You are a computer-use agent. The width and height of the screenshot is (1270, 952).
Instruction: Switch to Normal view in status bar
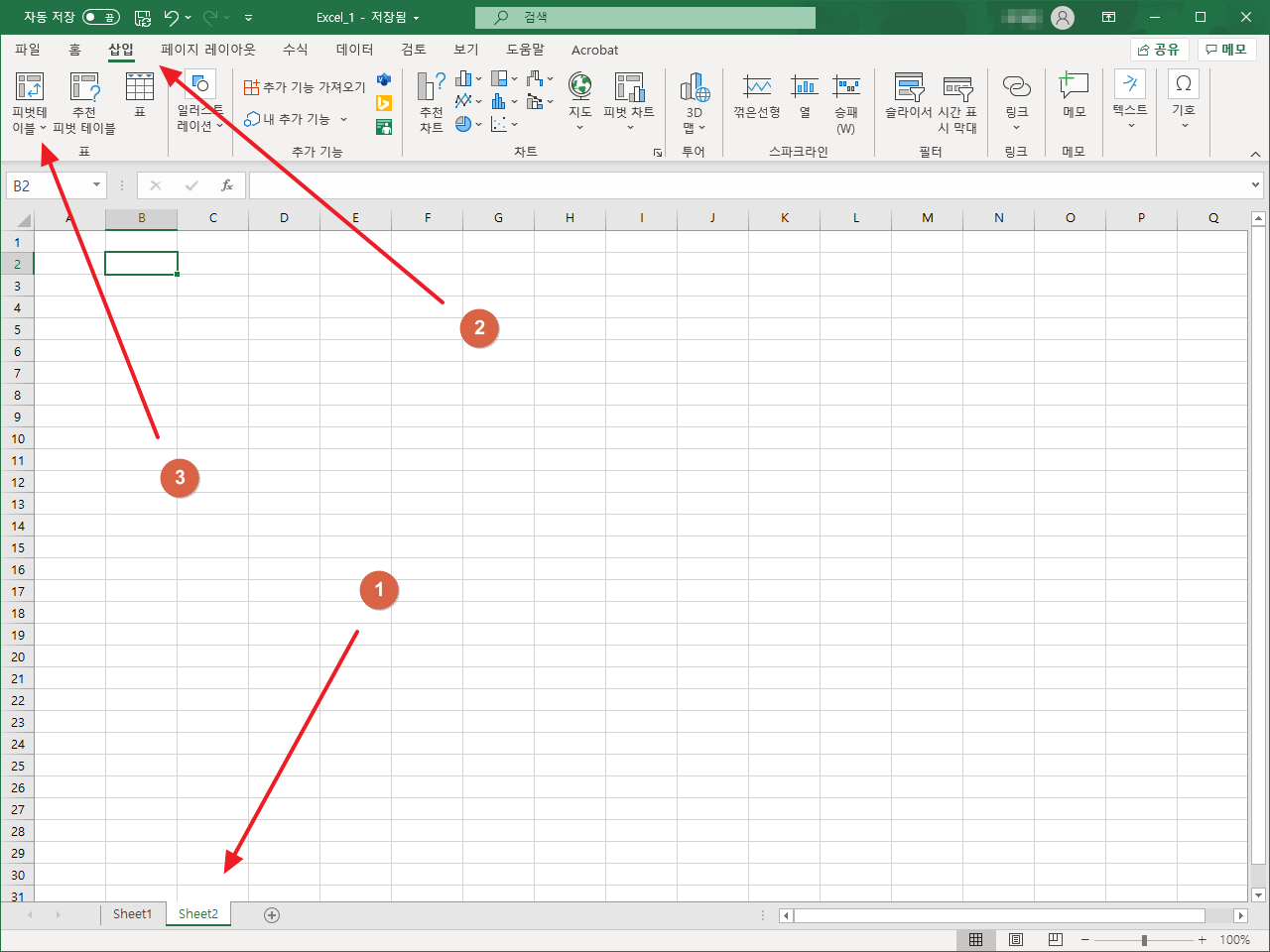(975, 940)
